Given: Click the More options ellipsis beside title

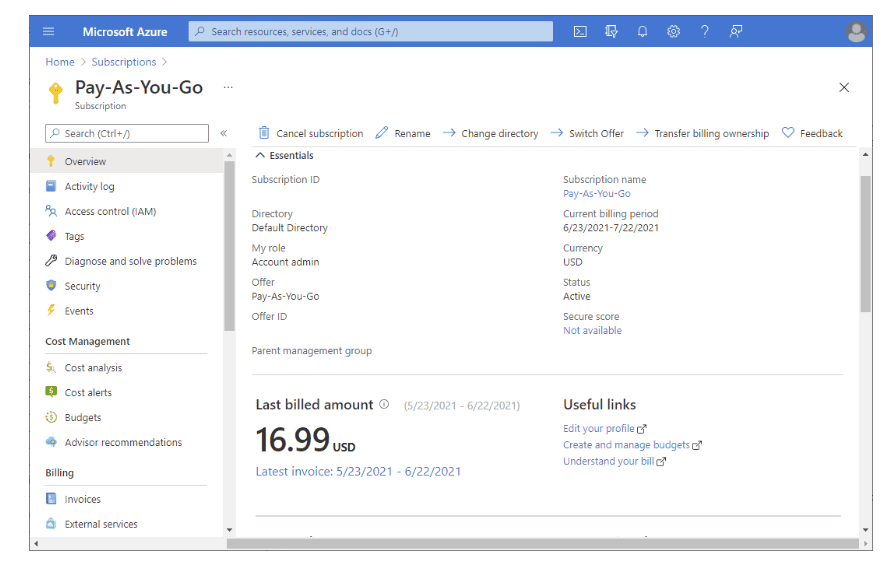Looking at the screenshot, I should coord(228,87).
